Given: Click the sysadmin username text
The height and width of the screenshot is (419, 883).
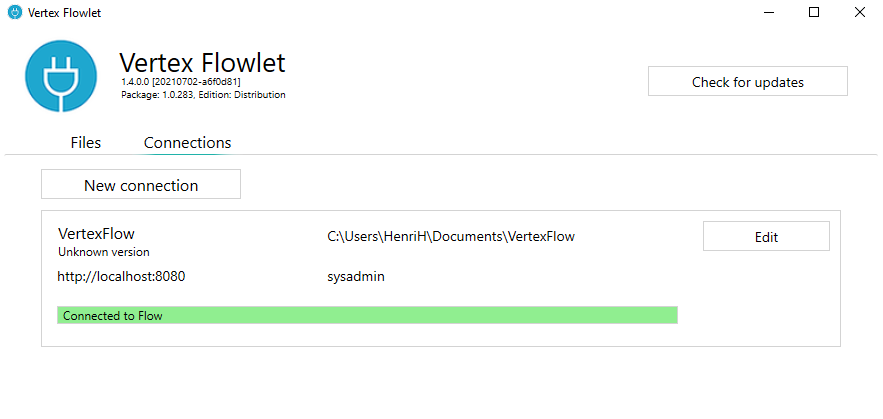Looking at the screenshot, I should 356,277.
